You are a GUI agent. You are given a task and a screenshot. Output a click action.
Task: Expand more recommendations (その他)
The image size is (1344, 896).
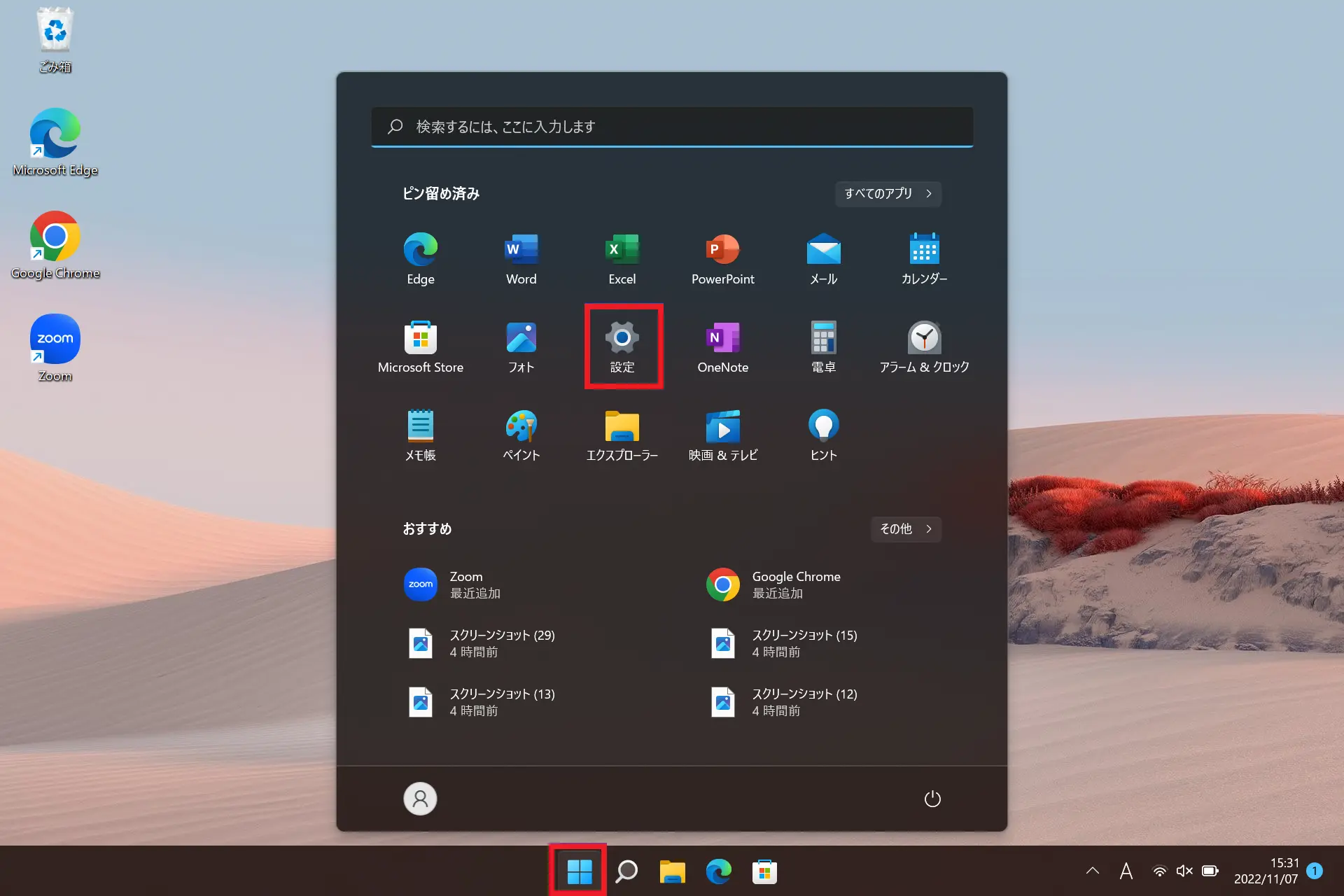(906, 529)
